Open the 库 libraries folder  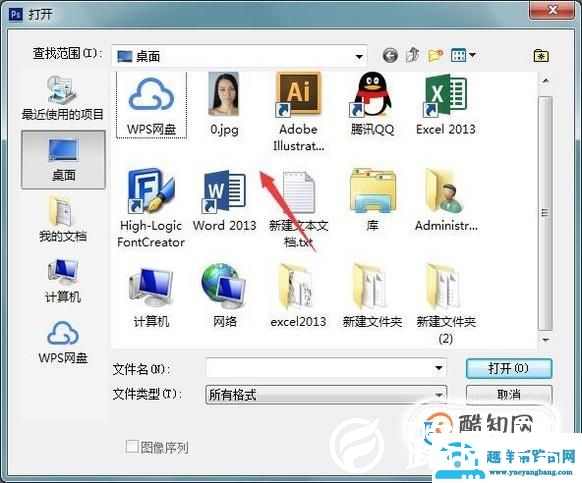pyautogui.click(x=372, y=200)
